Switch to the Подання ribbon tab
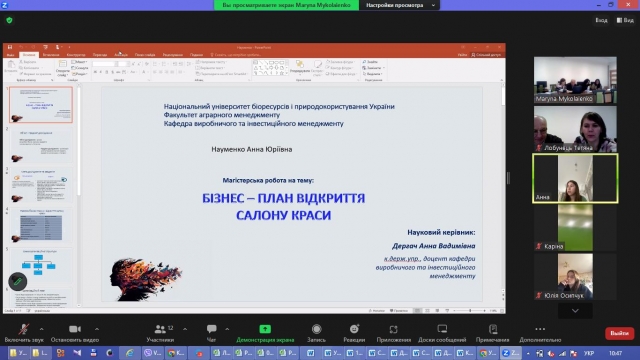This screenshot has height=360, width=640. [x=196, y=55]
